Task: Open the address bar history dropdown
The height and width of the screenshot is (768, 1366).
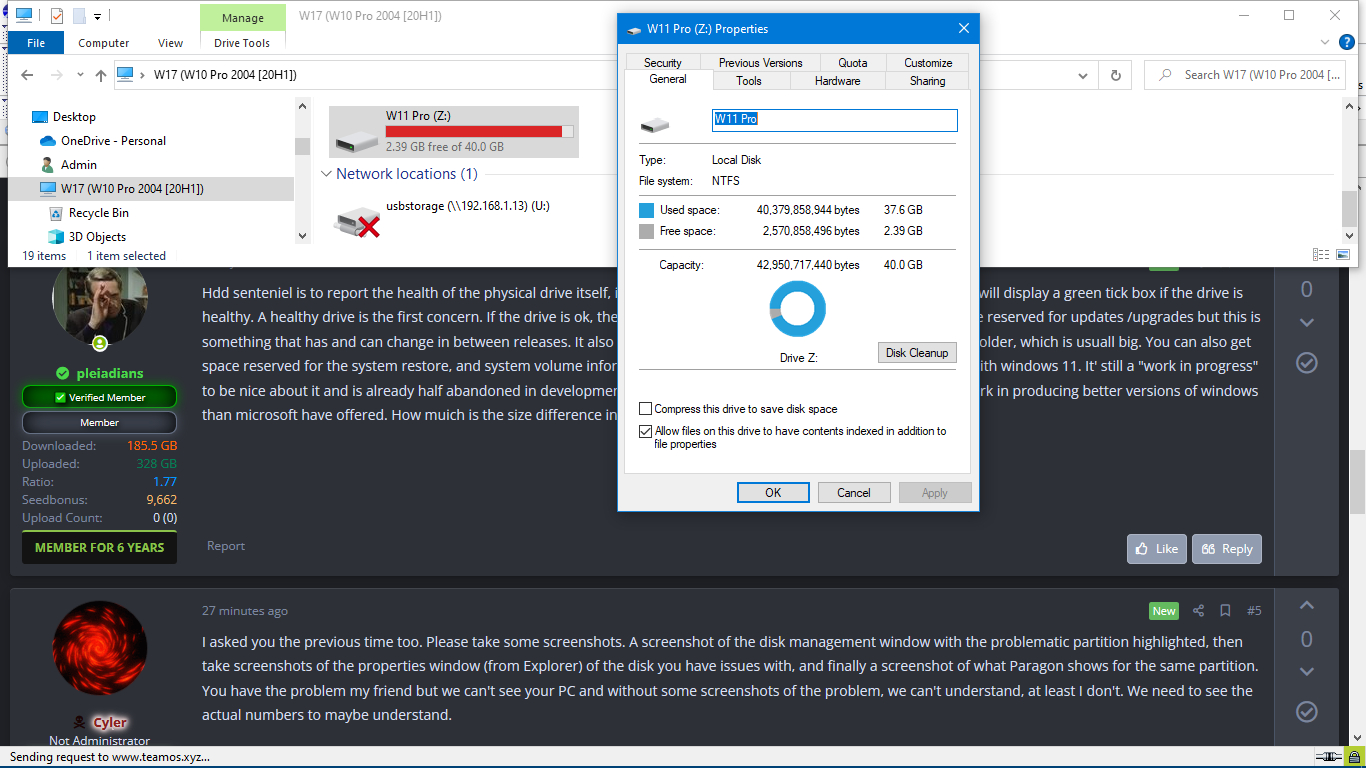Action: 1083,75
